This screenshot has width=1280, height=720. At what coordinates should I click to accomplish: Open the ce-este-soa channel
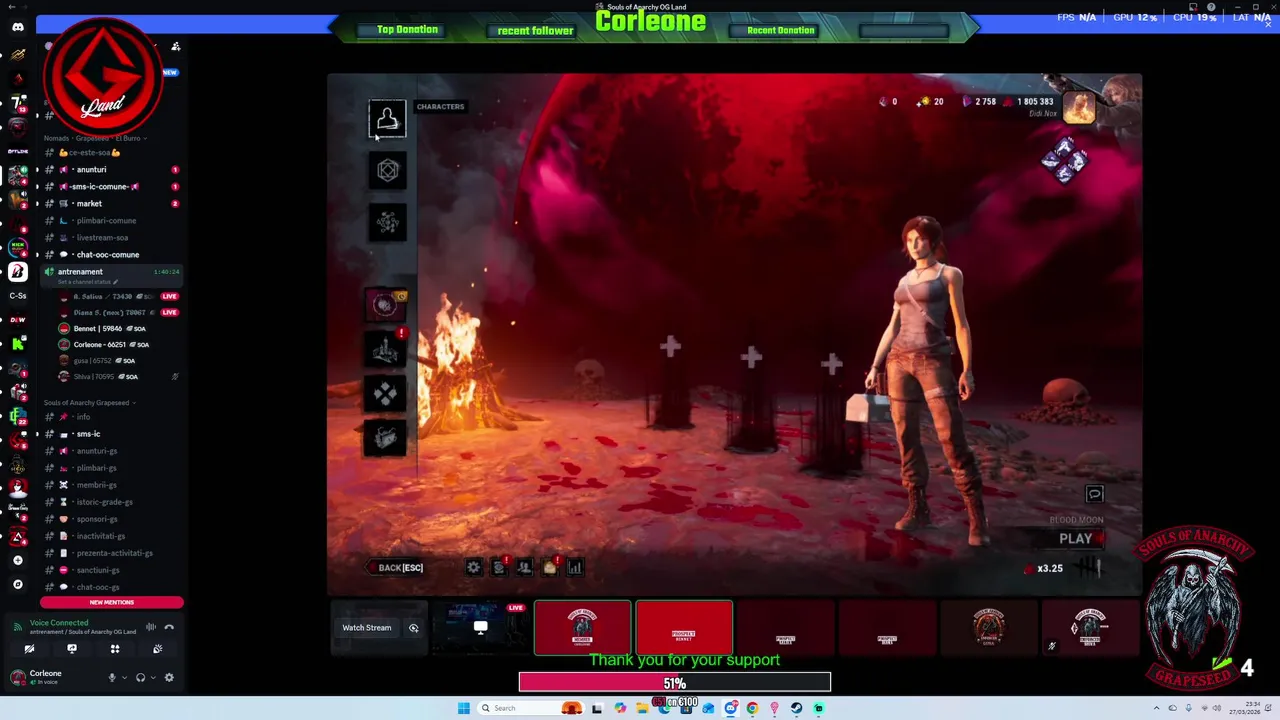pos(110,153)
